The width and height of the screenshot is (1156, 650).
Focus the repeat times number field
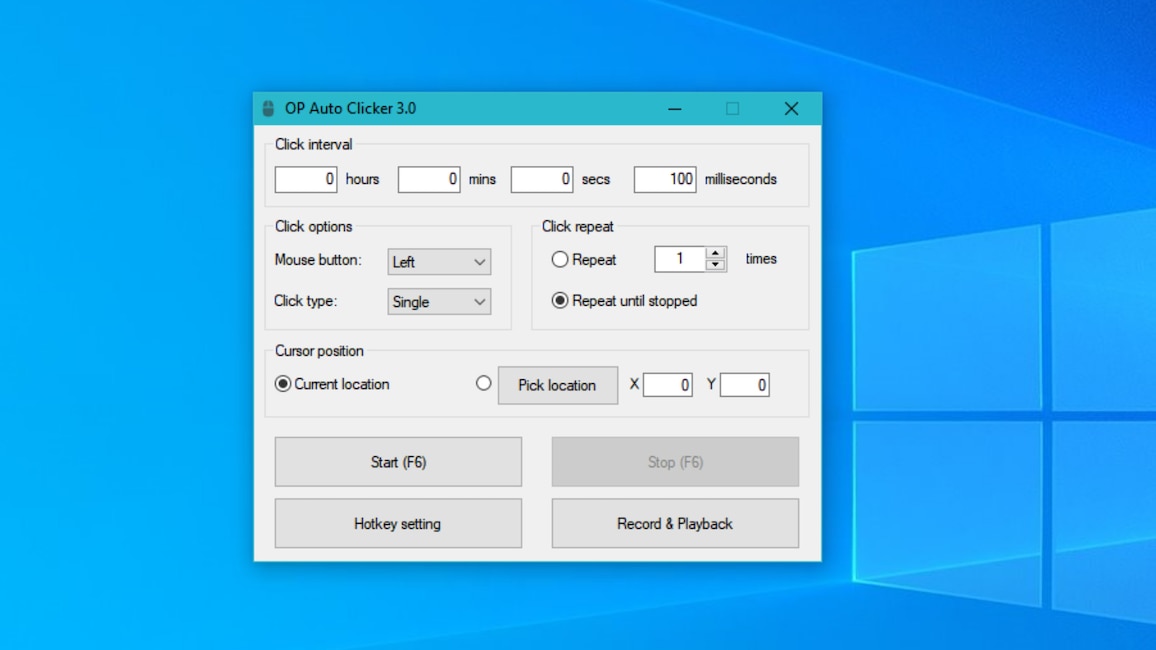tap(680, 259)
